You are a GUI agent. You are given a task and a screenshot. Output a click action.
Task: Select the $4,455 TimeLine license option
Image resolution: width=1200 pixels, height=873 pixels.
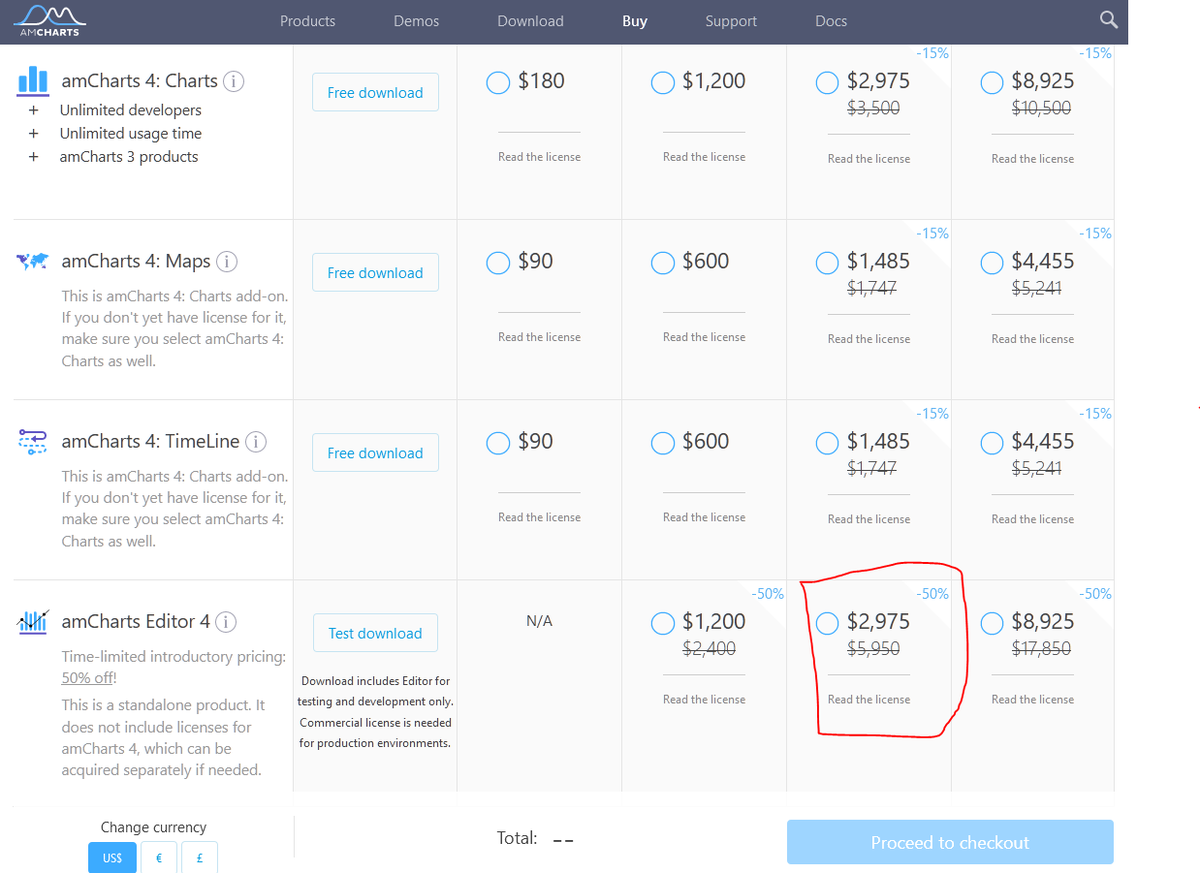992,442
